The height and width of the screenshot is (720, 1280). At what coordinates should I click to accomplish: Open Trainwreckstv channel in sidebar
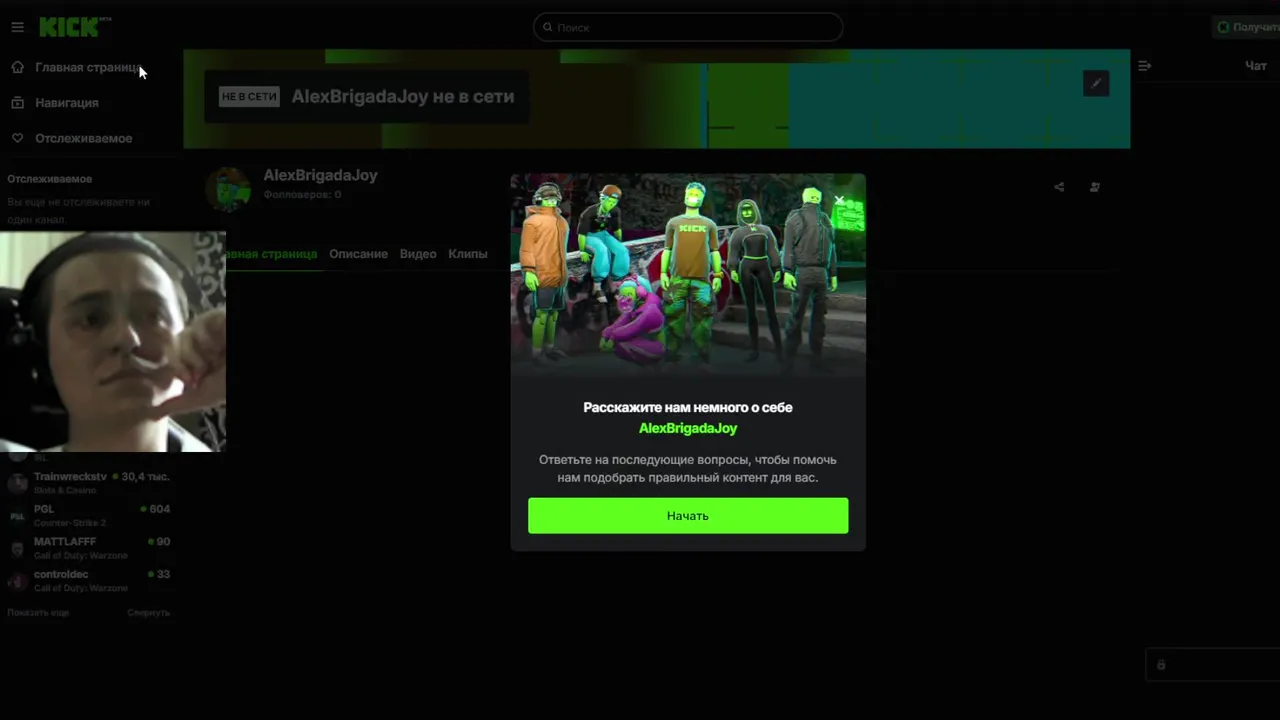(88, 483)
